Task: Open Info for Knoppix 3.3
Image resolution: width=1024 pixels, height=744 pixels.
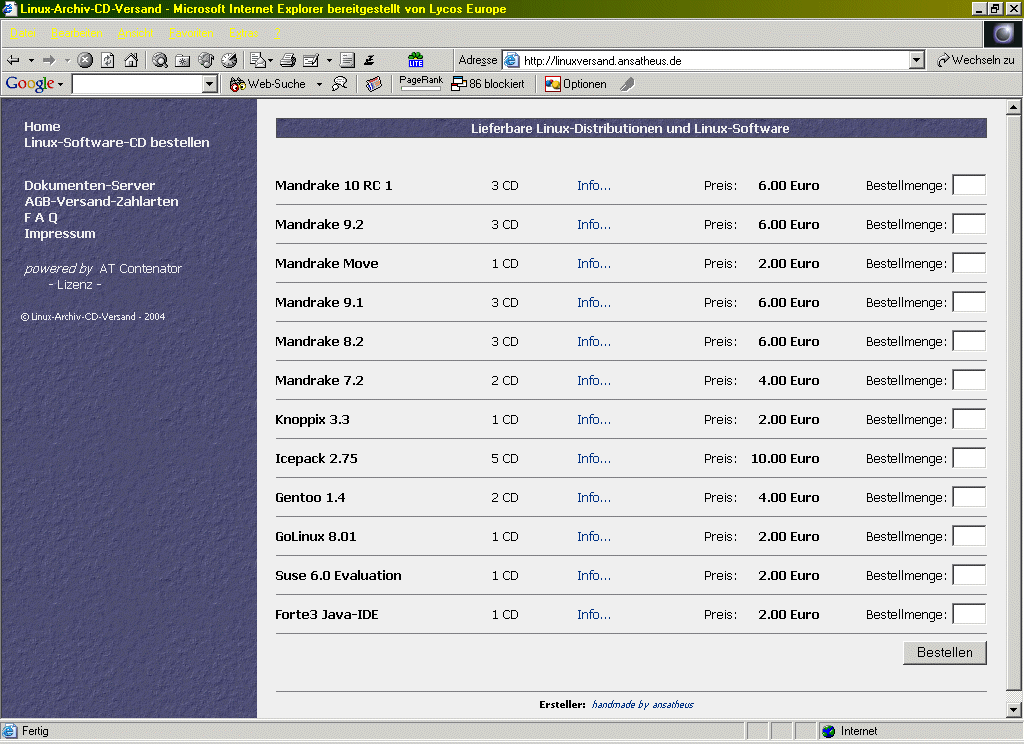Action: pyautogui.click(x=594, y=419)
